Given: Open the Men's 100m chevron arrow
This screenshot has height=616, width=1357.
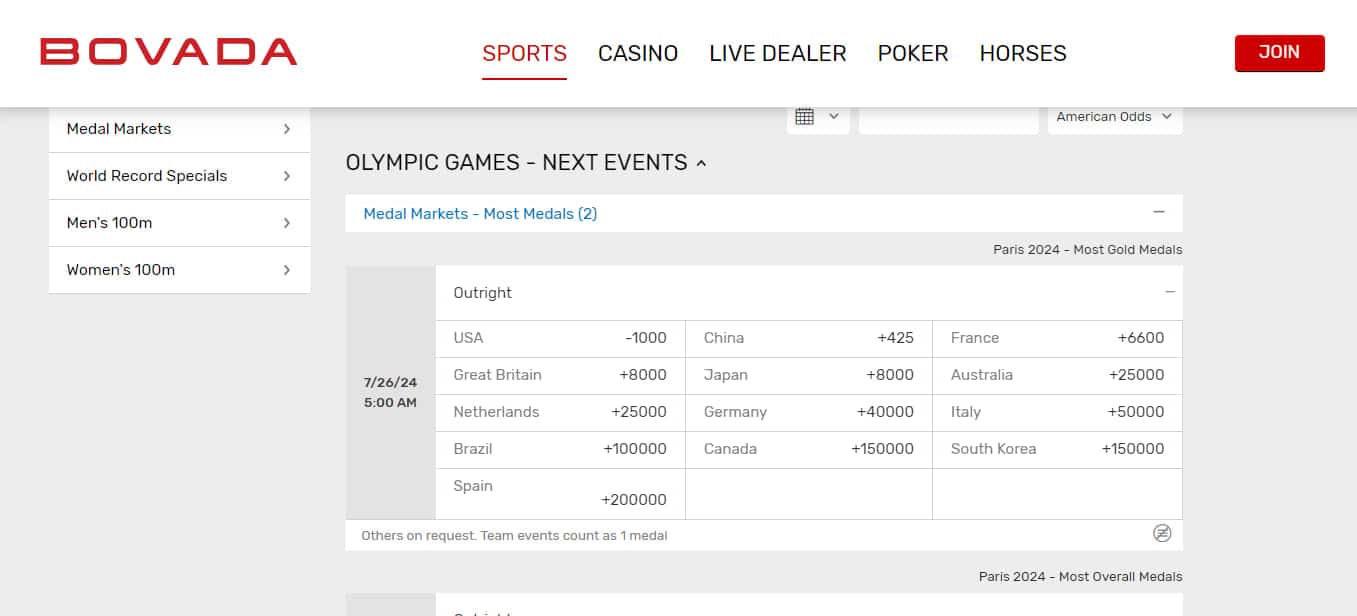Looking at the screenshot, I should tap(287, 223).
